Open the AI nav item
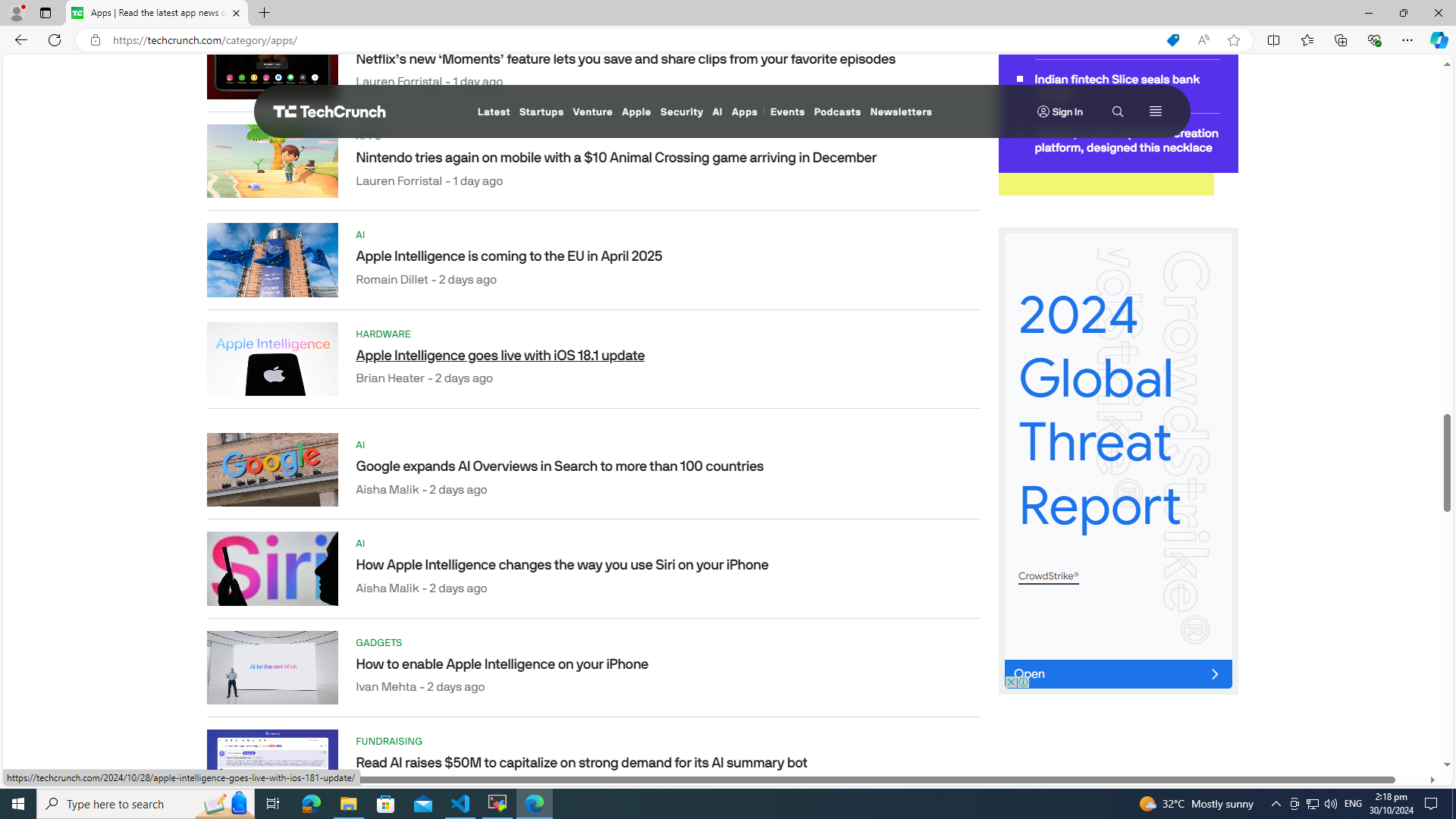Screen dimensions: 1456x819 click(x=717, y=112)
